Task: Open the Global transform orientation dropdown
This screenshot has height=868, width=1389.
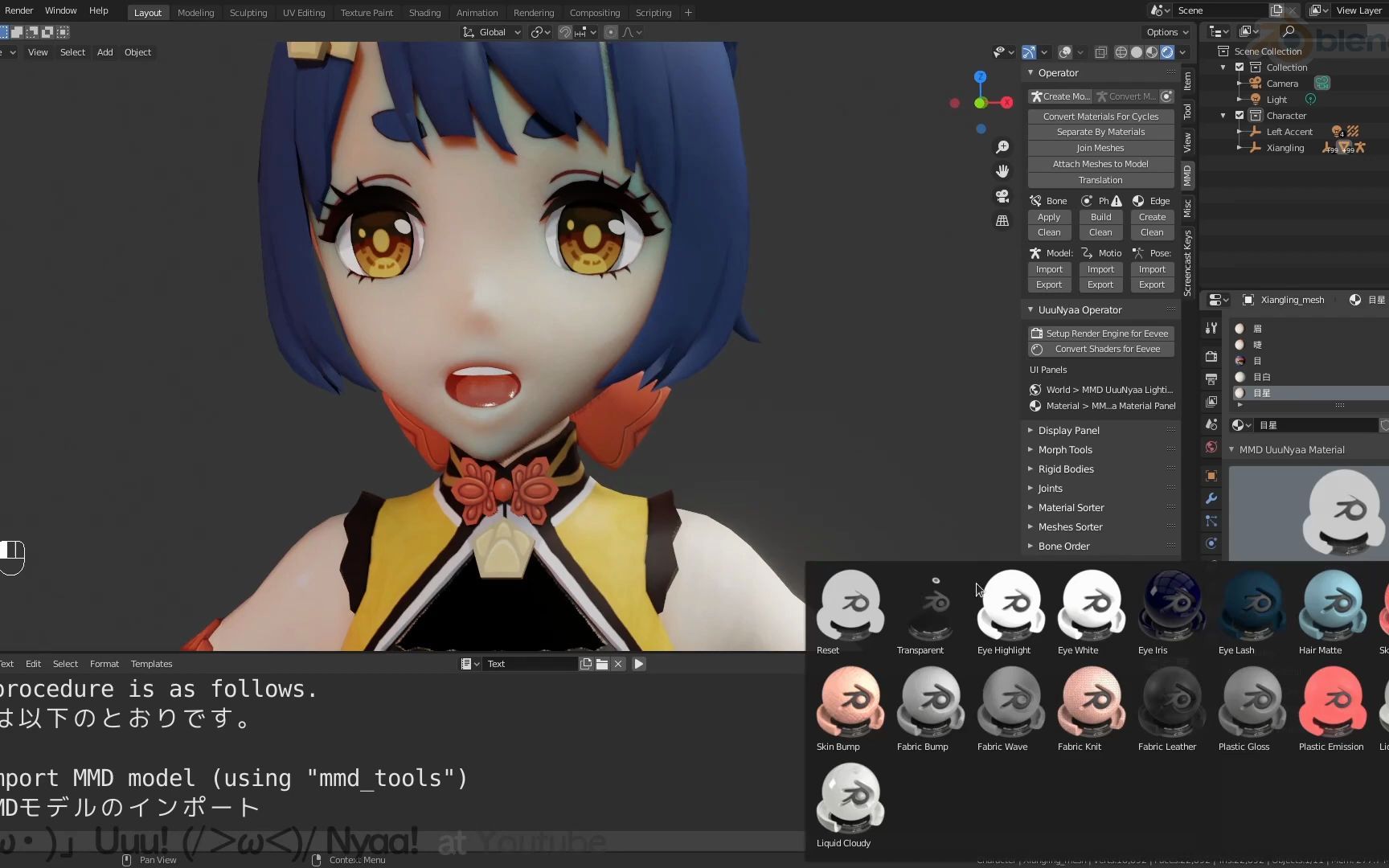Action: coord(491,32)
